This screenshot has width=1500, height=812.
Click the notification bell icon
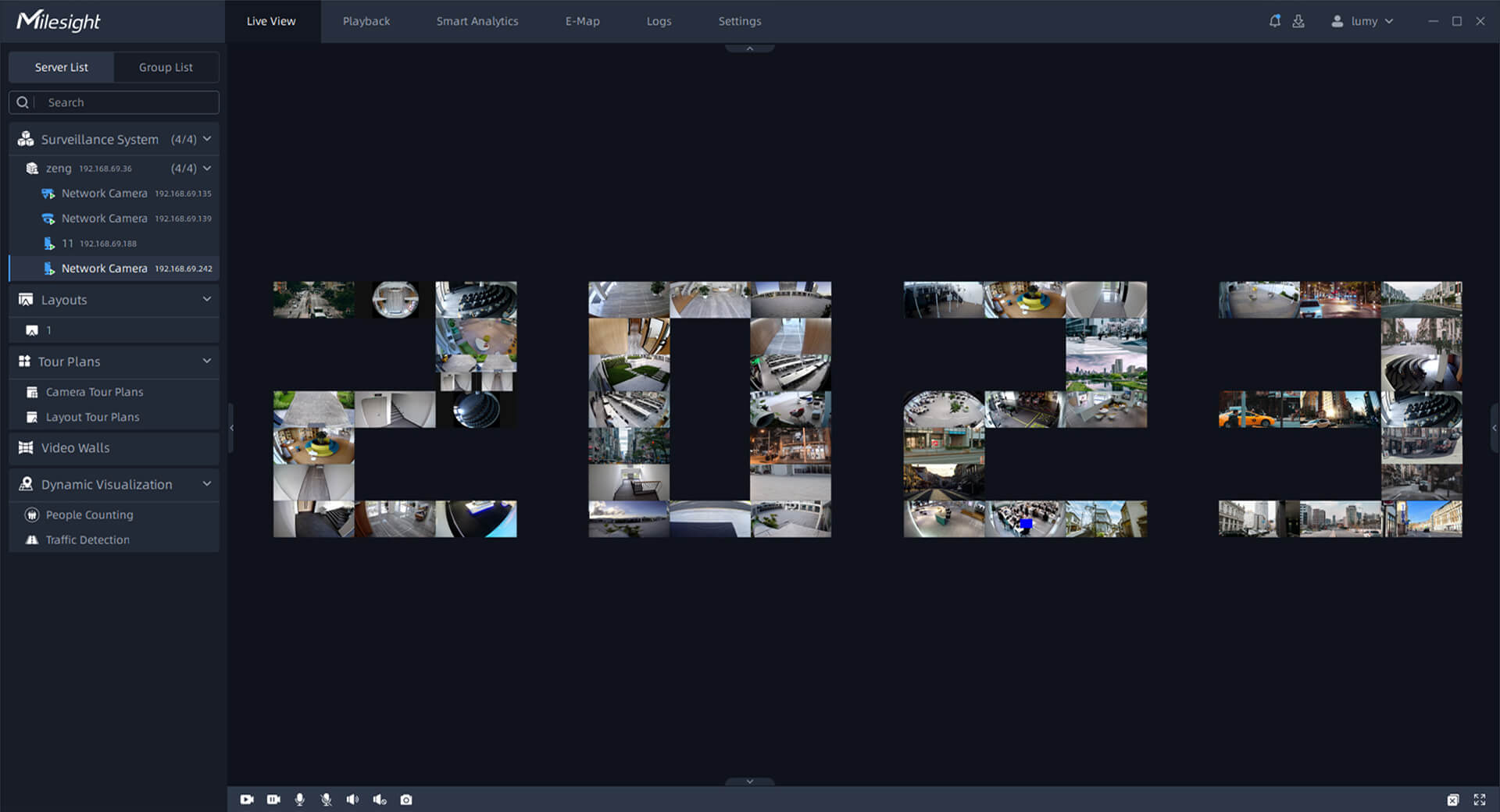pyautogui.click(x=1274, y=21)
